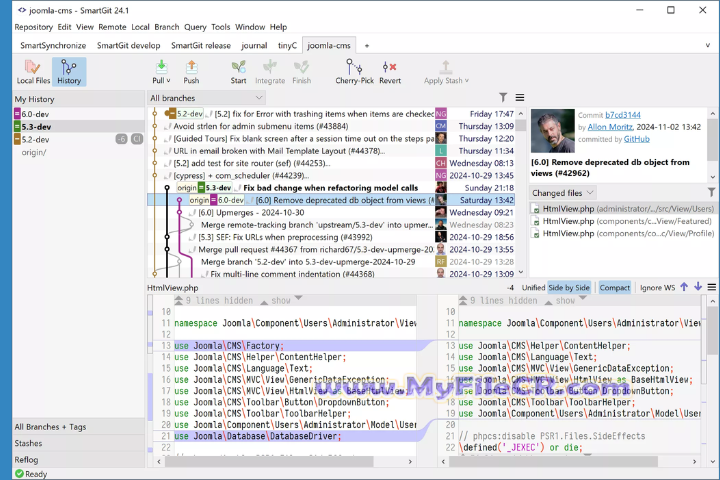This screenshot has height=480, width=720.
Task: Jump to next change arrow
Action: pos(698,287)
